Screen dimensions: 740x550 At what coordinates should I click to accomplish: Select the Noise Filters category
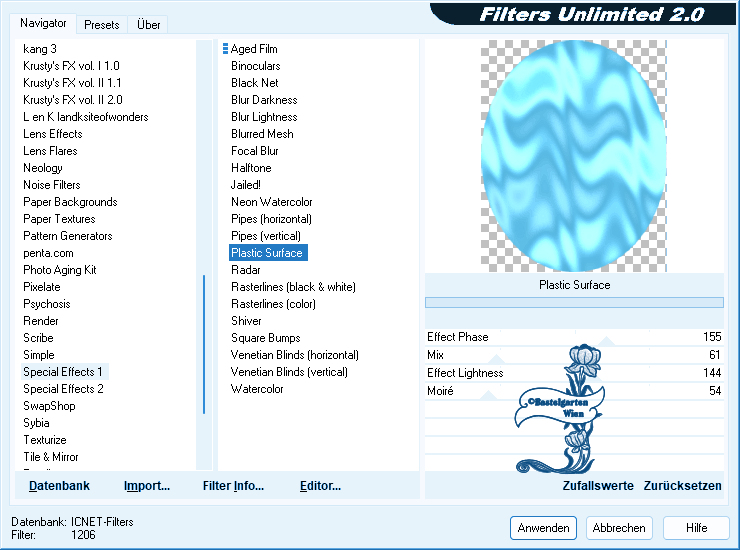coord(52,185)
